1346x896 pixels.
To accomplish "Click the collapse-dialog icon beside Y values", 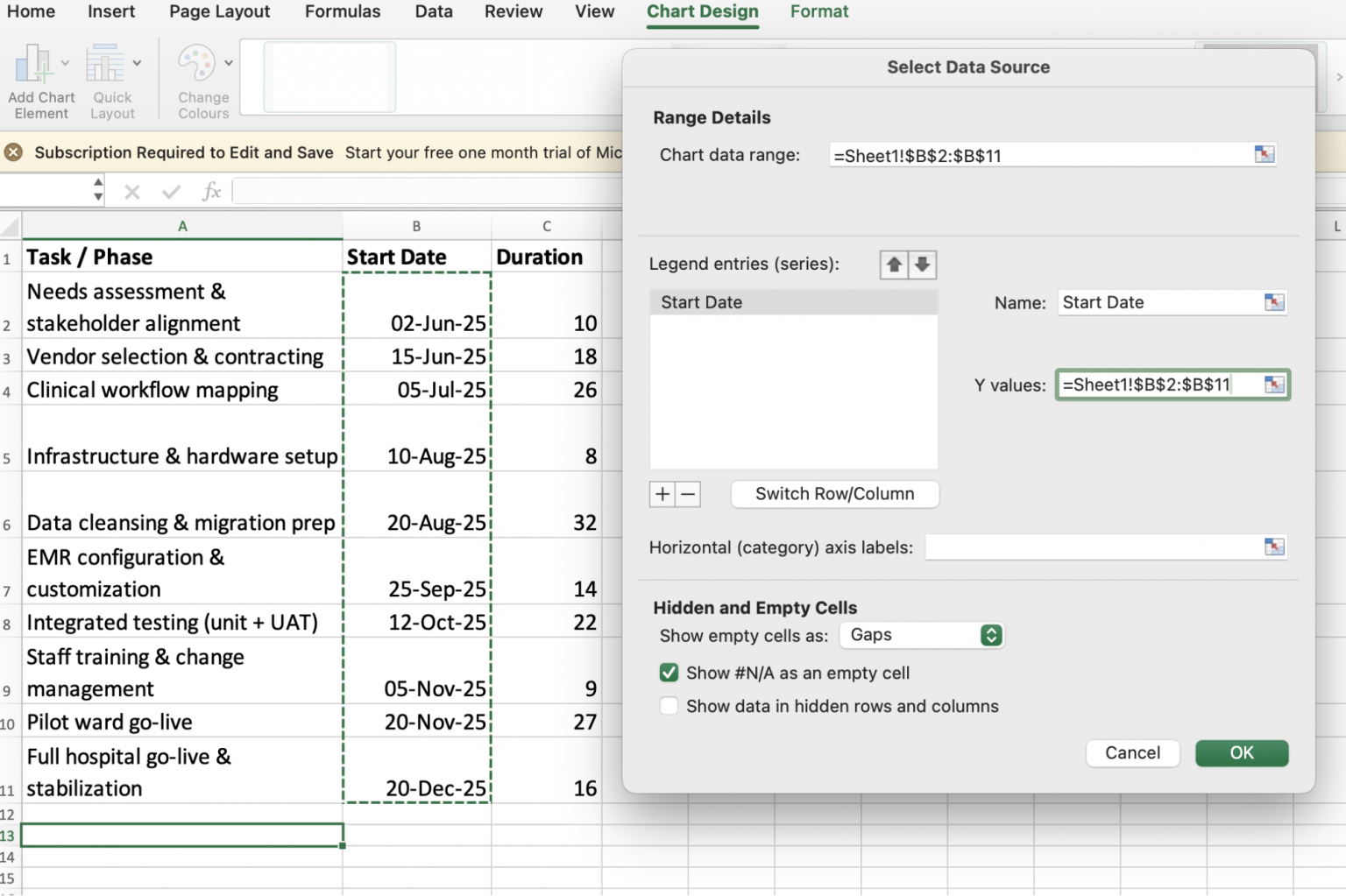I will pos(1277,385).
